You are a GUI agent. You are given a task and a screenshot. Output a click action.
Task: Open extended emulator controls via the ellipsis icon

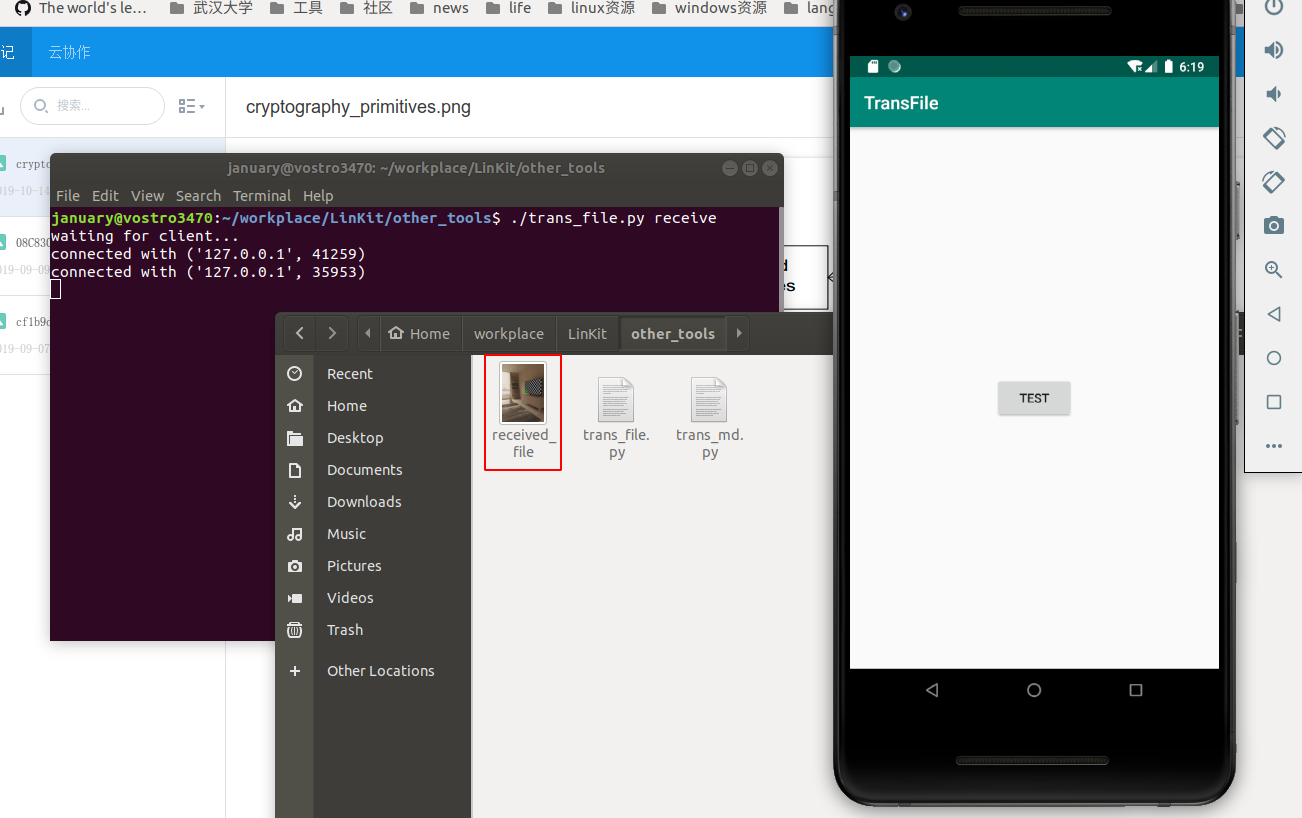tap(1273, 446)
